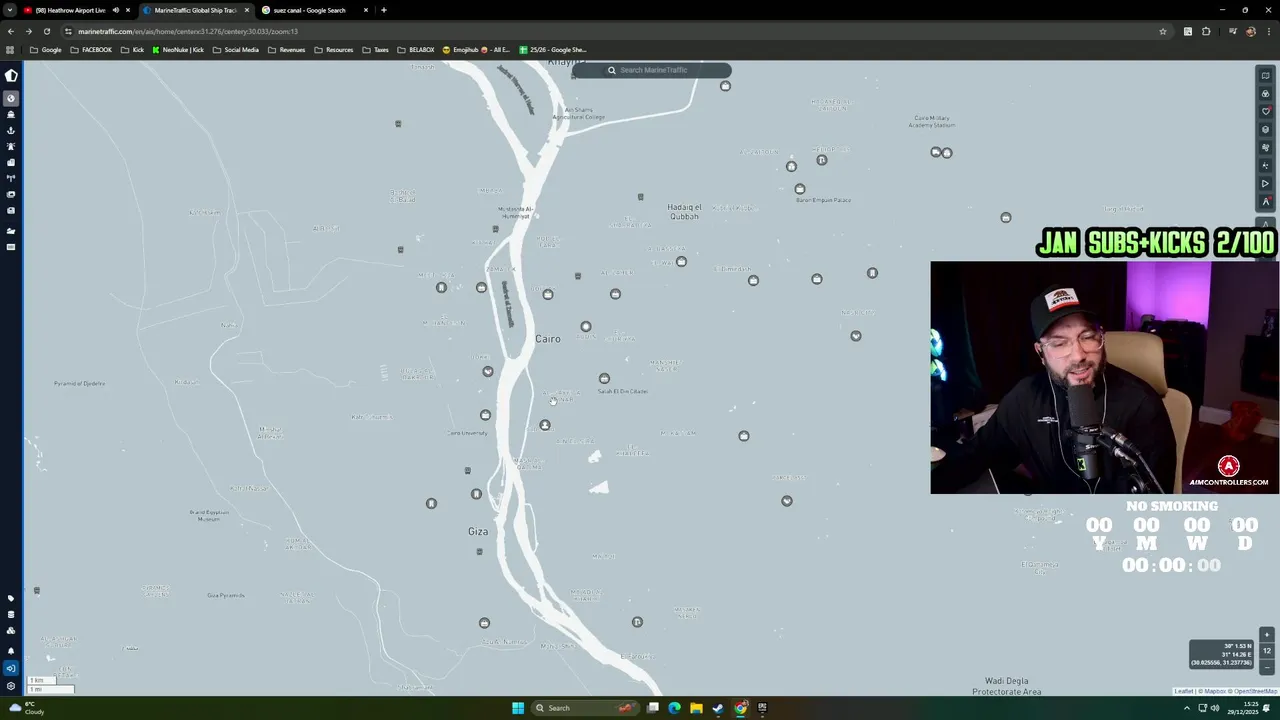The width and height of the screenshot is (1280, 720).
Task: Open the Emojihub bookmark
Action: (476, 50)
